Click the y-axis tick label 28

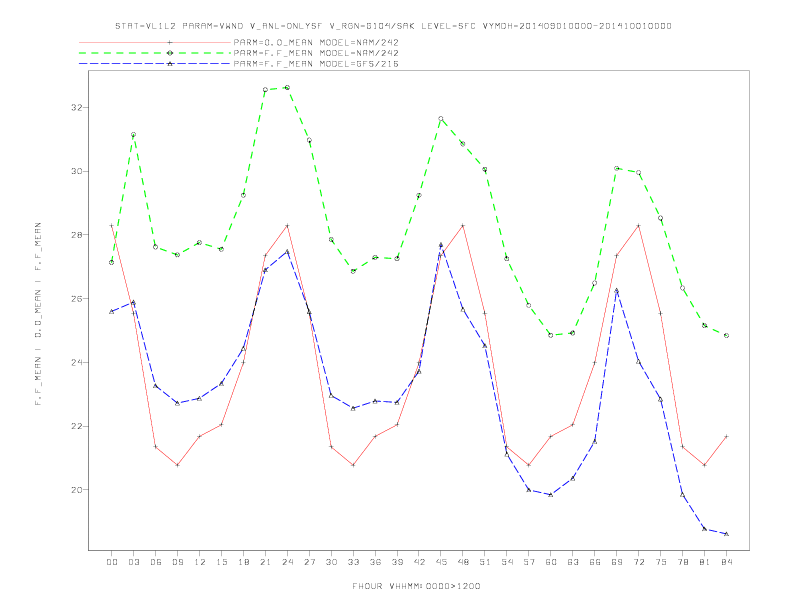[x=77, y=235]
